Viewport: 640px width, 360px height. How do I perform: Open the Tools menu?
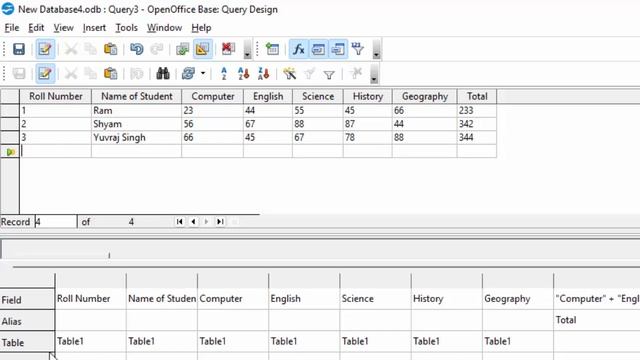126,28
